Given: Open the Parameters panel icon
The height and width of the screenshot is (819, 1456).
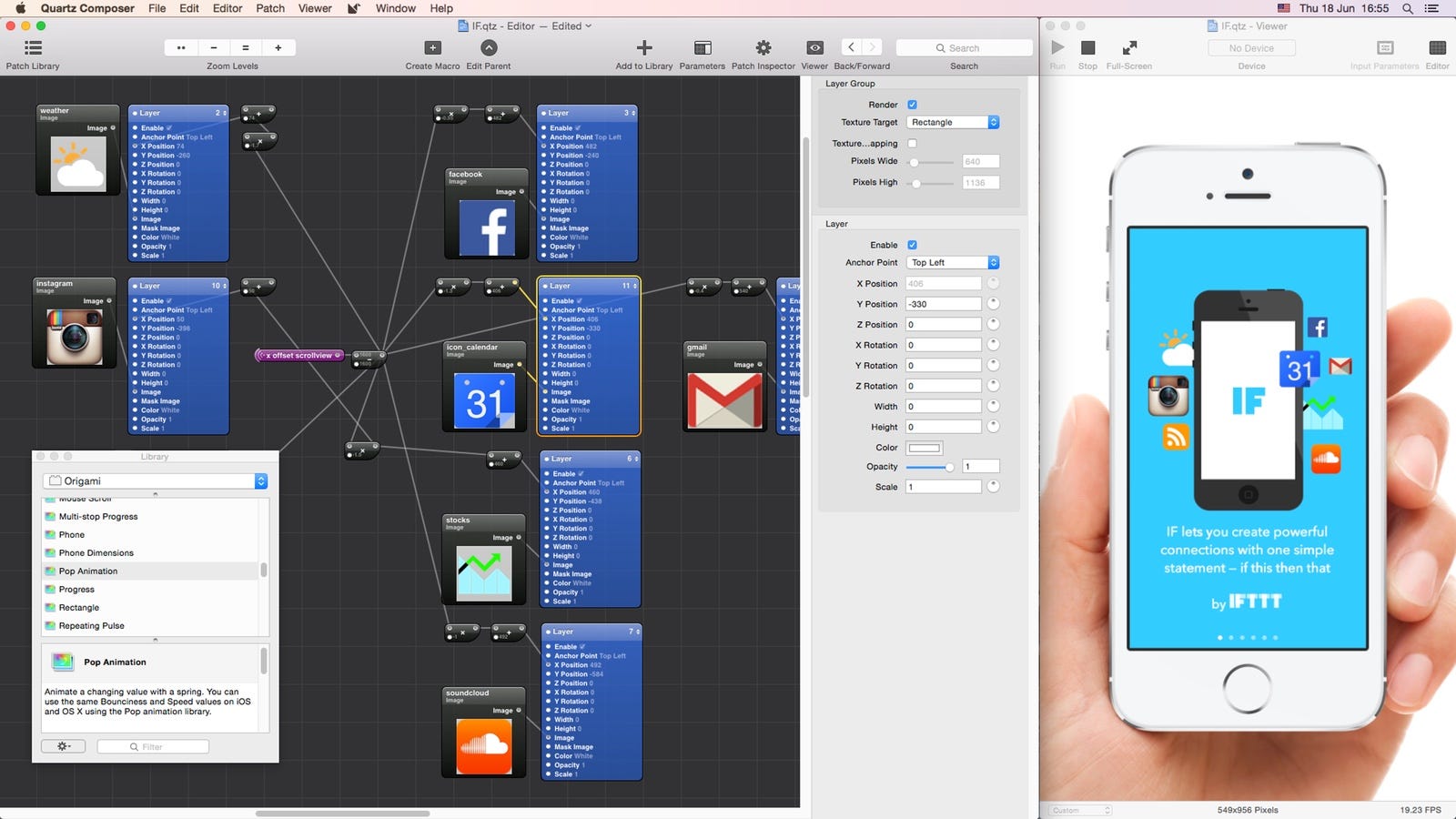Looking at the screenshot, I should [703, 48].
